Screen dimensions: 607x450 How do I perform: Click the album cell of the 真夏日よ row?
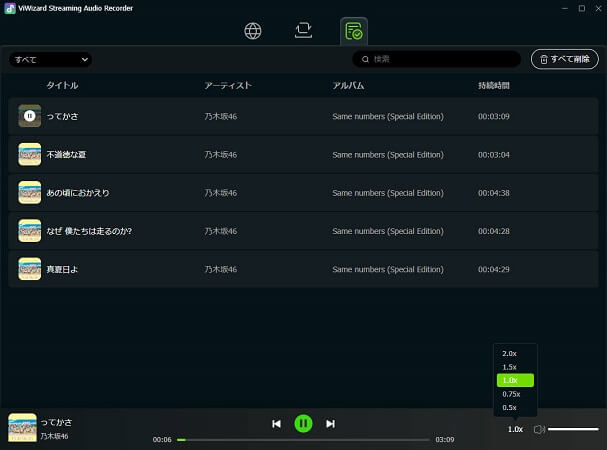tap(388, 270)
